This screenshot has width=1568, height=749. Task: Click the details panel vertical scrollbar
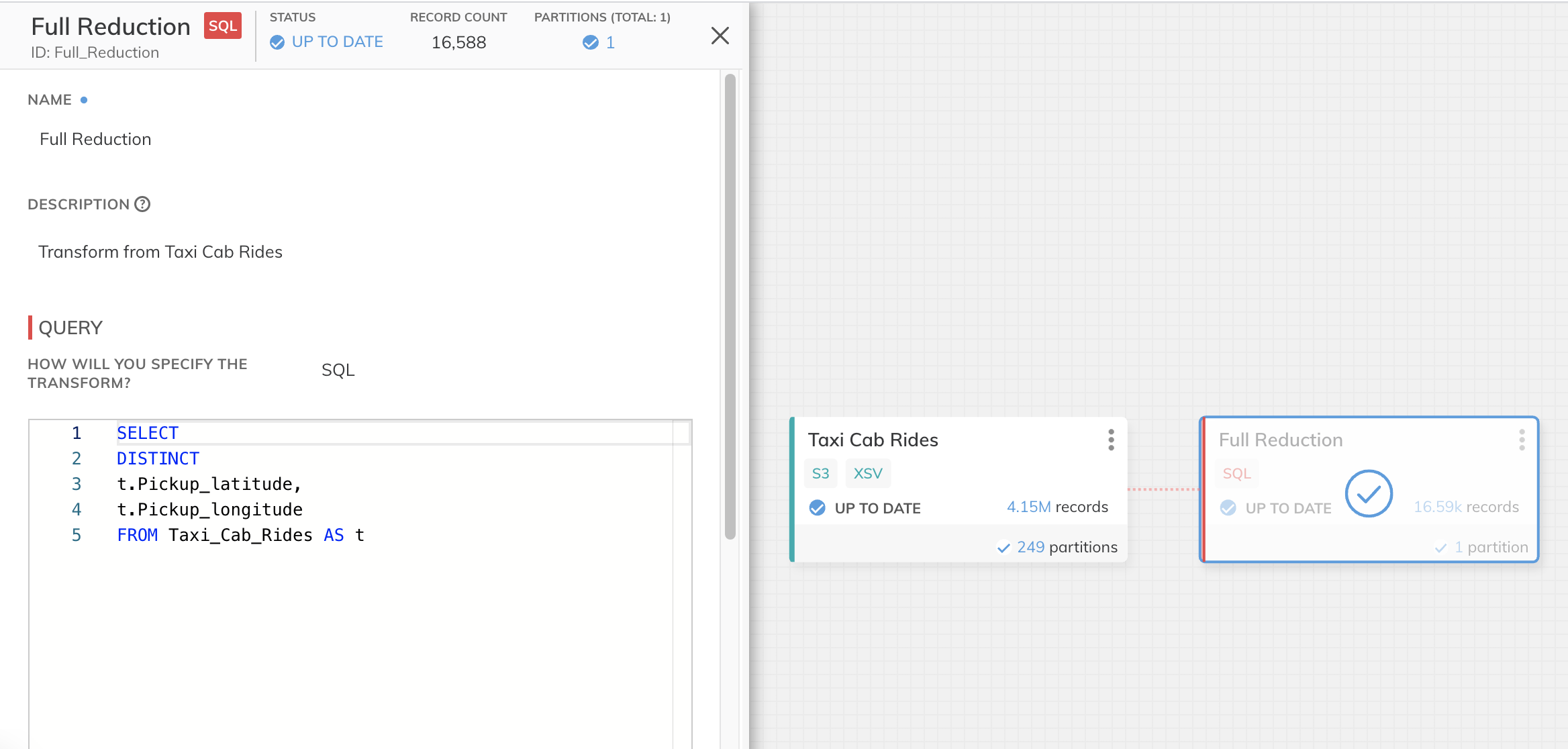[x=730, y=305]
